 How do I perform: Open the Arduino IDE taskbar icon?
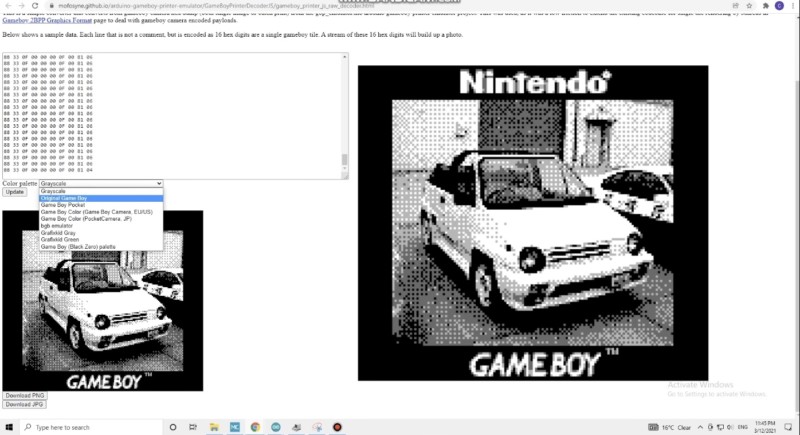point(276,427)
